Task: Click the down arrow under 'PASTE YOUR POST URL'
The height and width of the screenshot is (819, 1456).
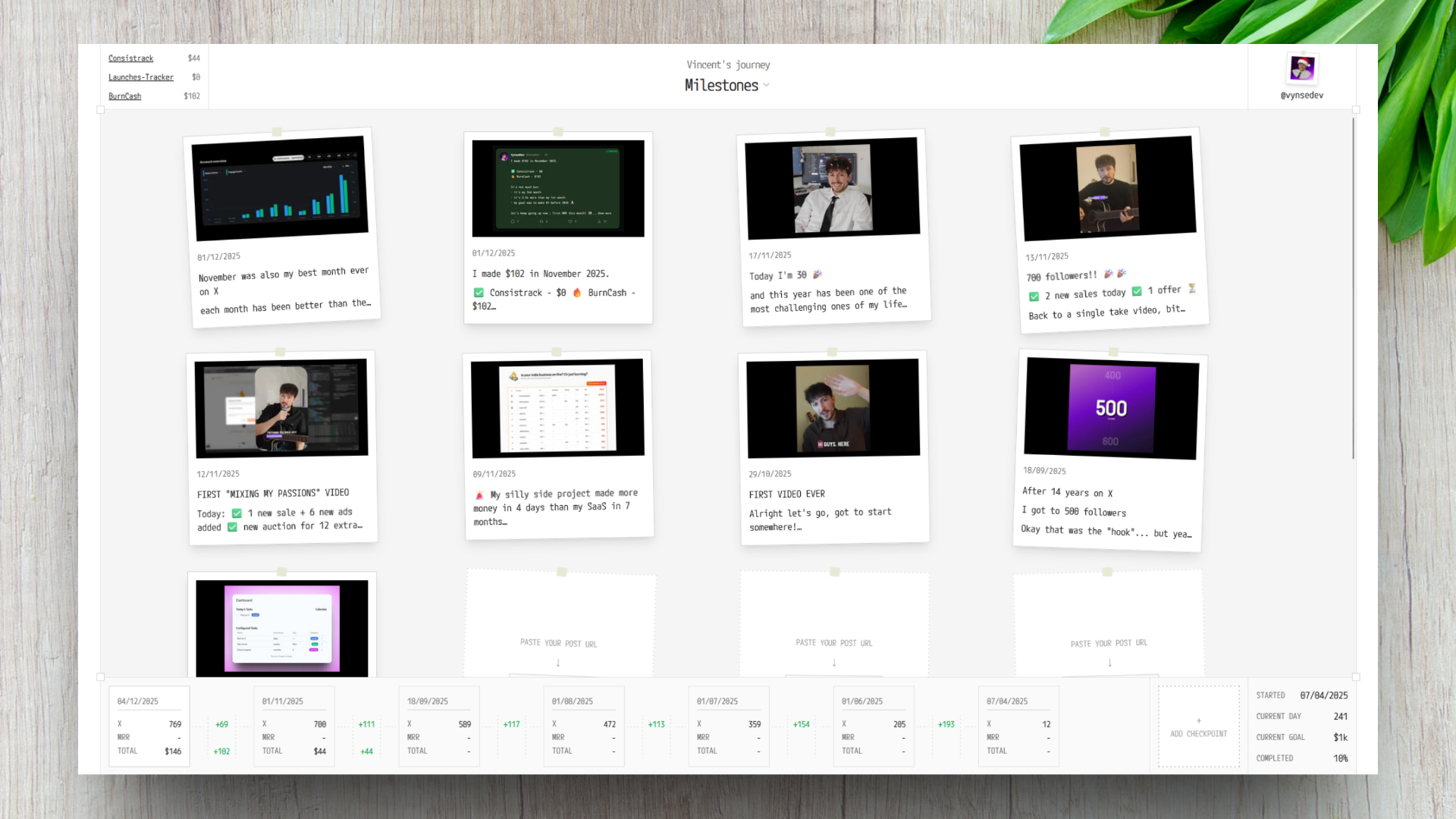Action: [559, 663]
